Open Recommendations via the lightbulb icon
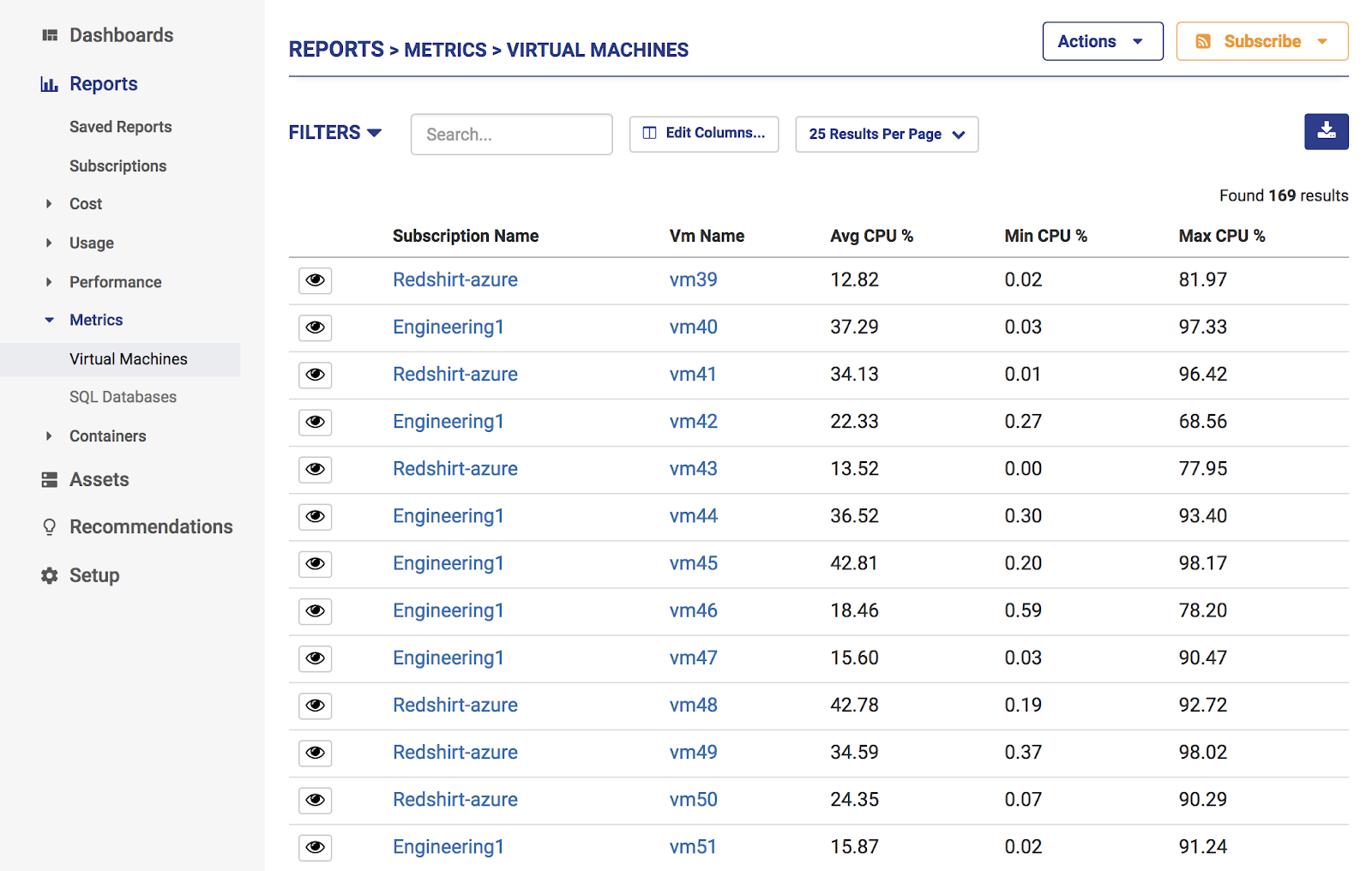The image size is (1372, 871). (x=49, y=526)
